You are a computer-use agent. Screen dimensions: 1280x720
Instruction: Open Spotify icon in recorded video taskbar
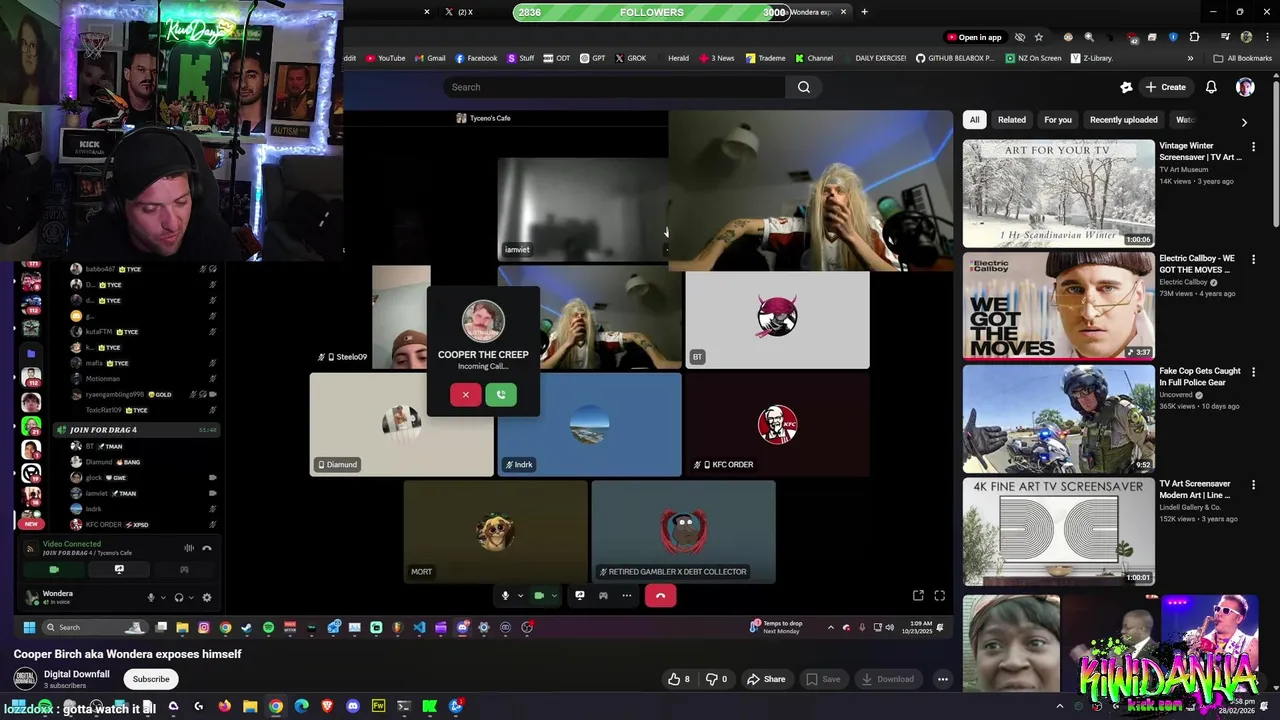[268, 627]
